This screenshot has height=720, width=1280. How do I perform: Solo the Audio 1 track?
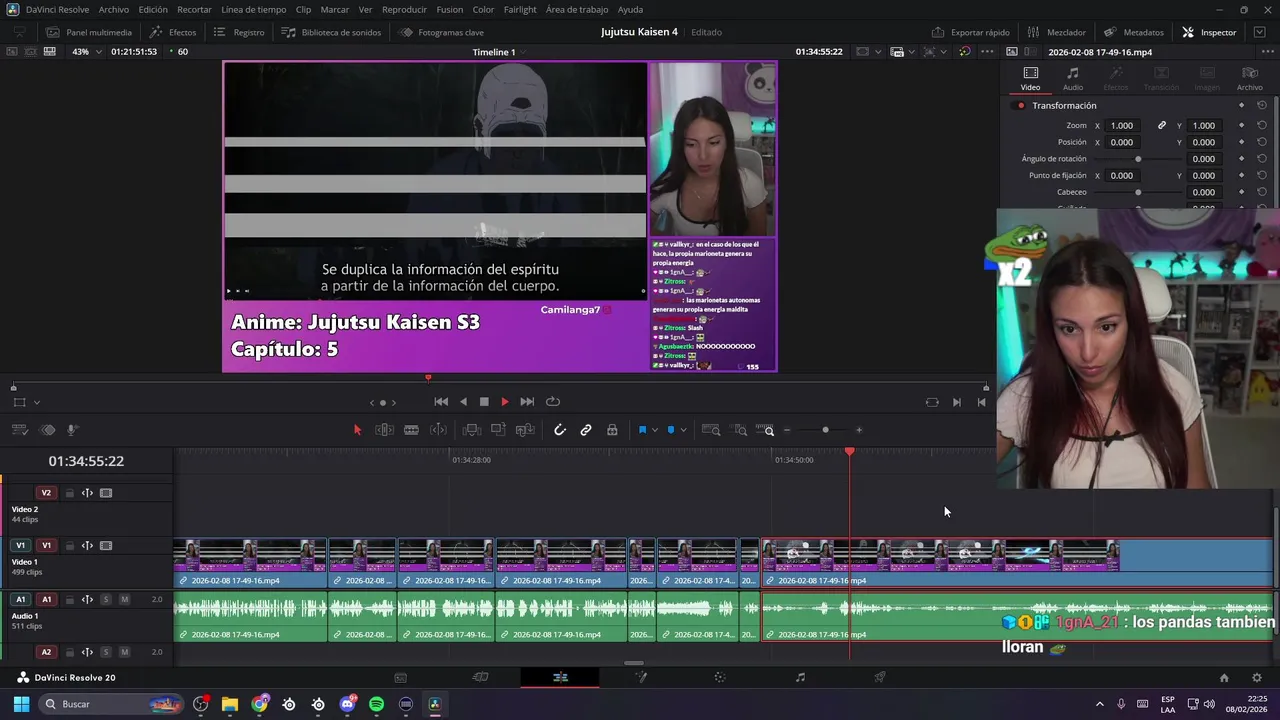tap(105, 599)
